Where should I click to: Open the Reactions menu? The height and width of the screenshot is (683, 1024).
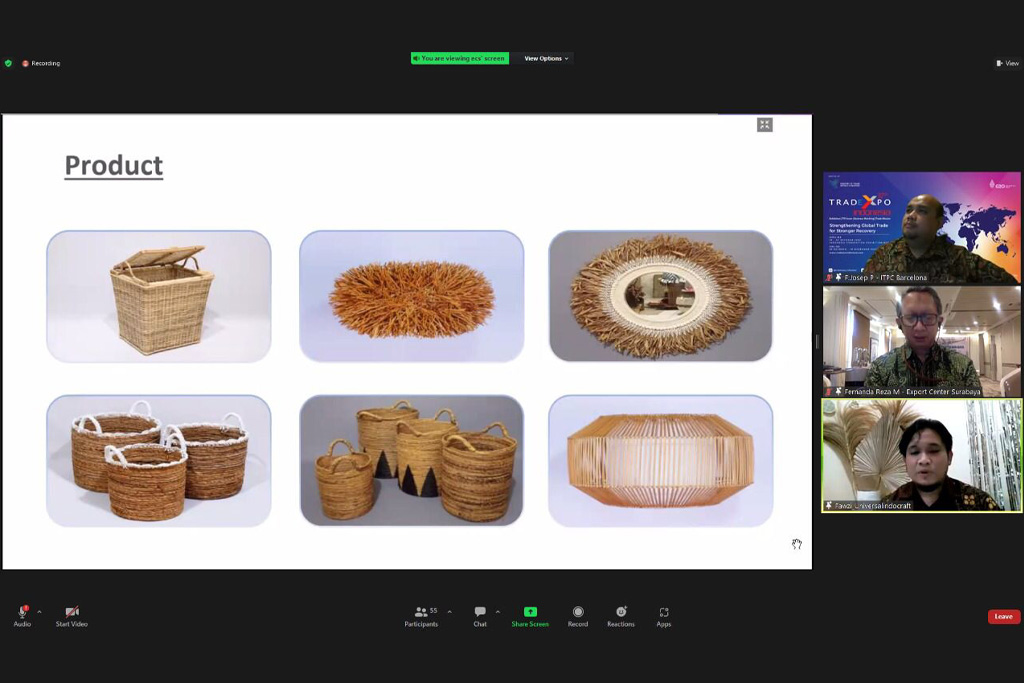tap(621, 612)
